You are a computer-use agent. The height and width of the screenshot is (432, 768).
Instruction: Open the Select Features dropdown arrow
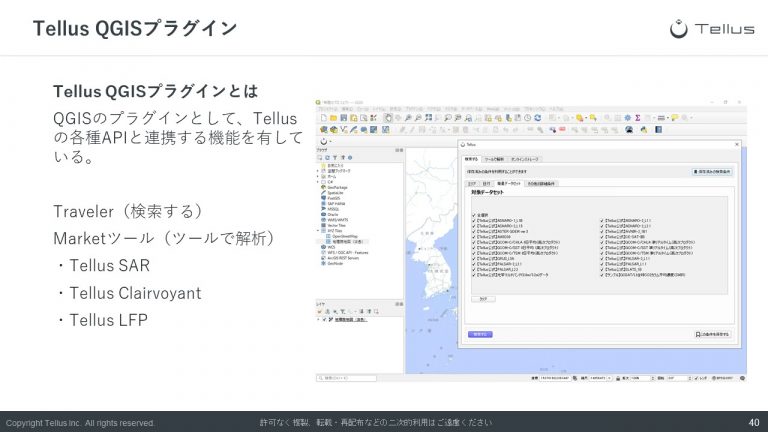[x=586, y=118]
